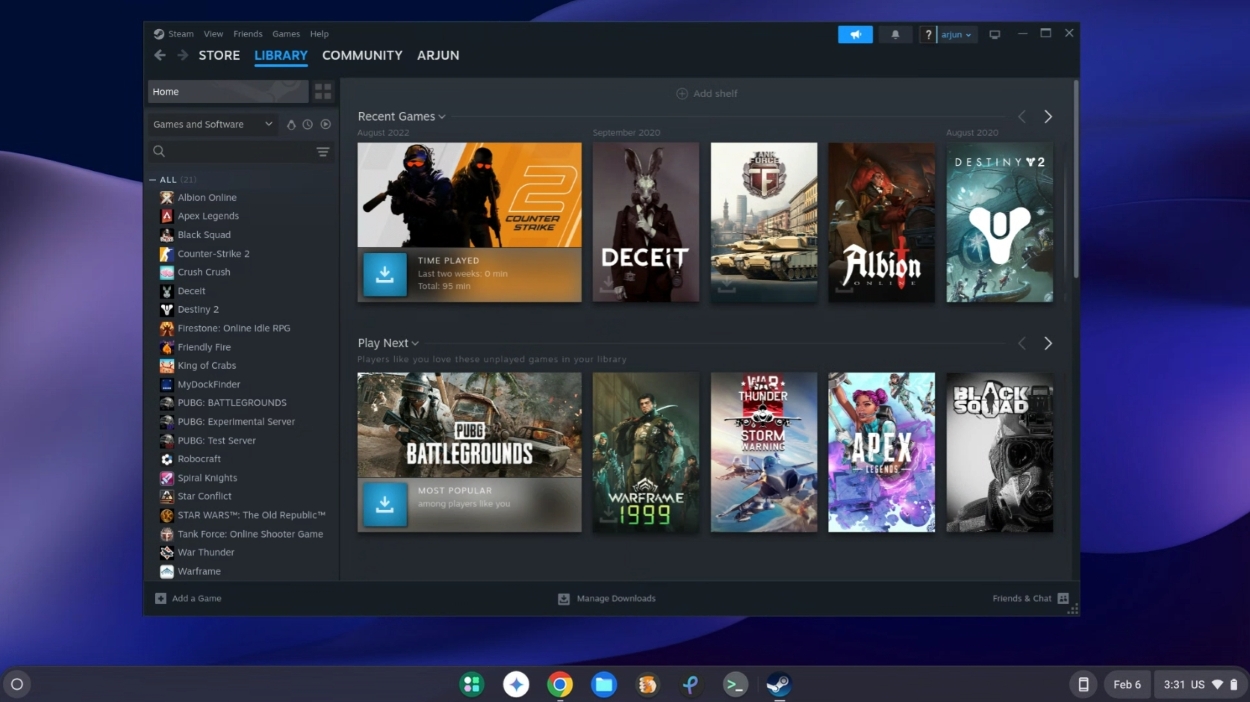This screenshot has height=702, width=1250.
Task: Open the Albion Online game cover
Action: pyautogui.click(x=881, y=222)
